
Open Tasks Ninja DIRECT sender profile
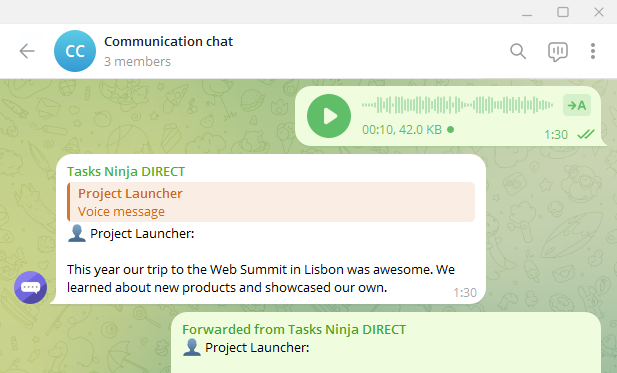(126, 172)
